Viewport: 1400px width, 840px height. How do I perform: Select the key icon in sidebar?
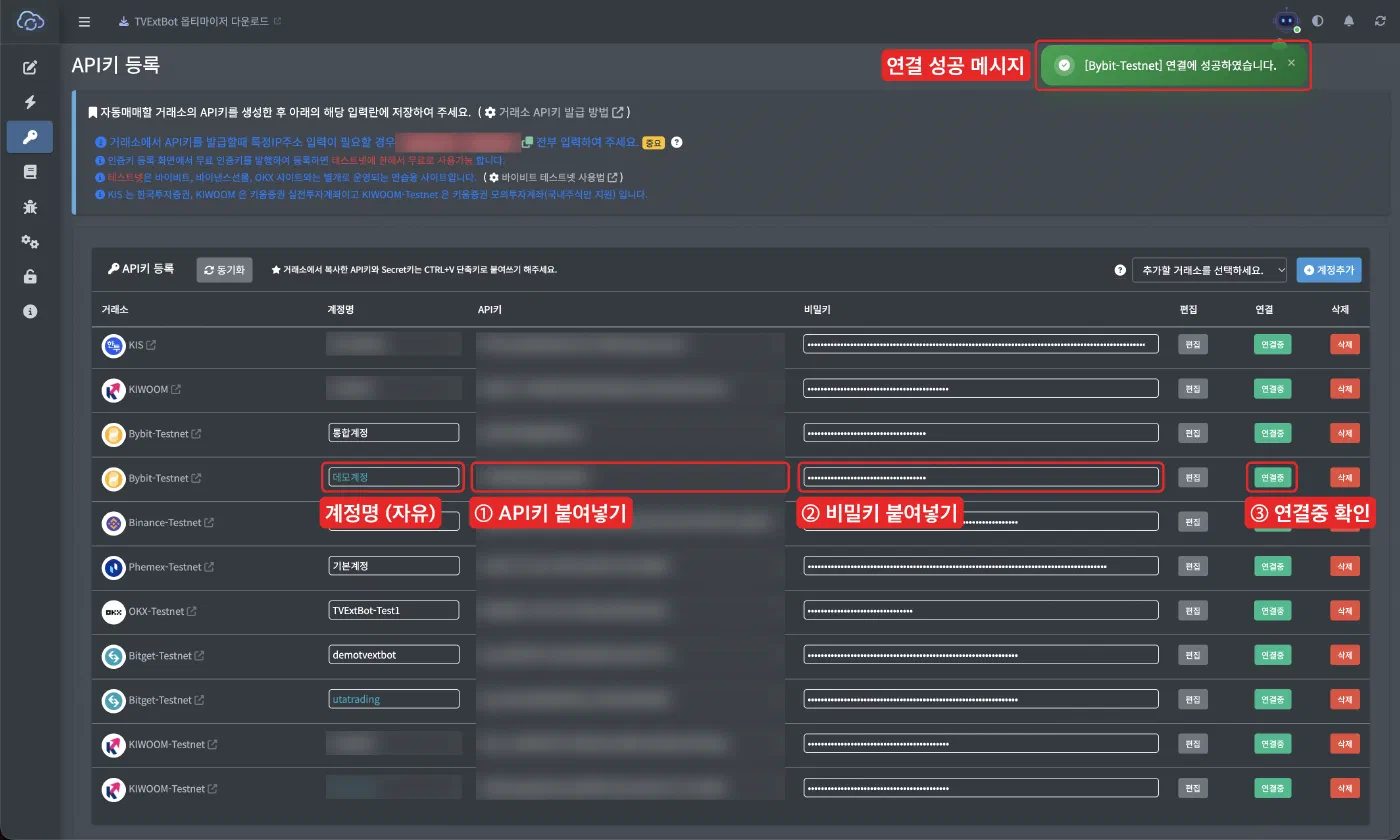pyautogui.click(x=30, y=137)
